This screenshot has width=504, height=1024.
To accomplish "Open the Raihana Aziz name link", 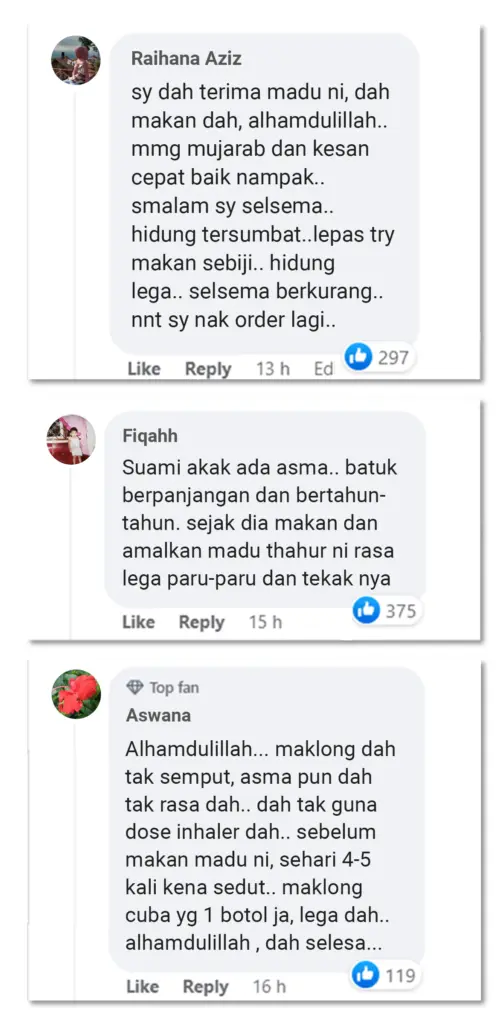I will 186,58.
